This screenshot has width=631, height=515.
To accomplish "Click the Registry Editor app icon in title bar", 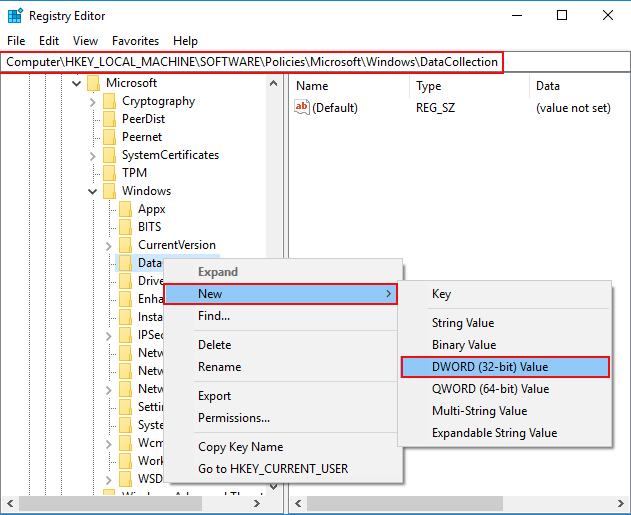I will 15,16.
